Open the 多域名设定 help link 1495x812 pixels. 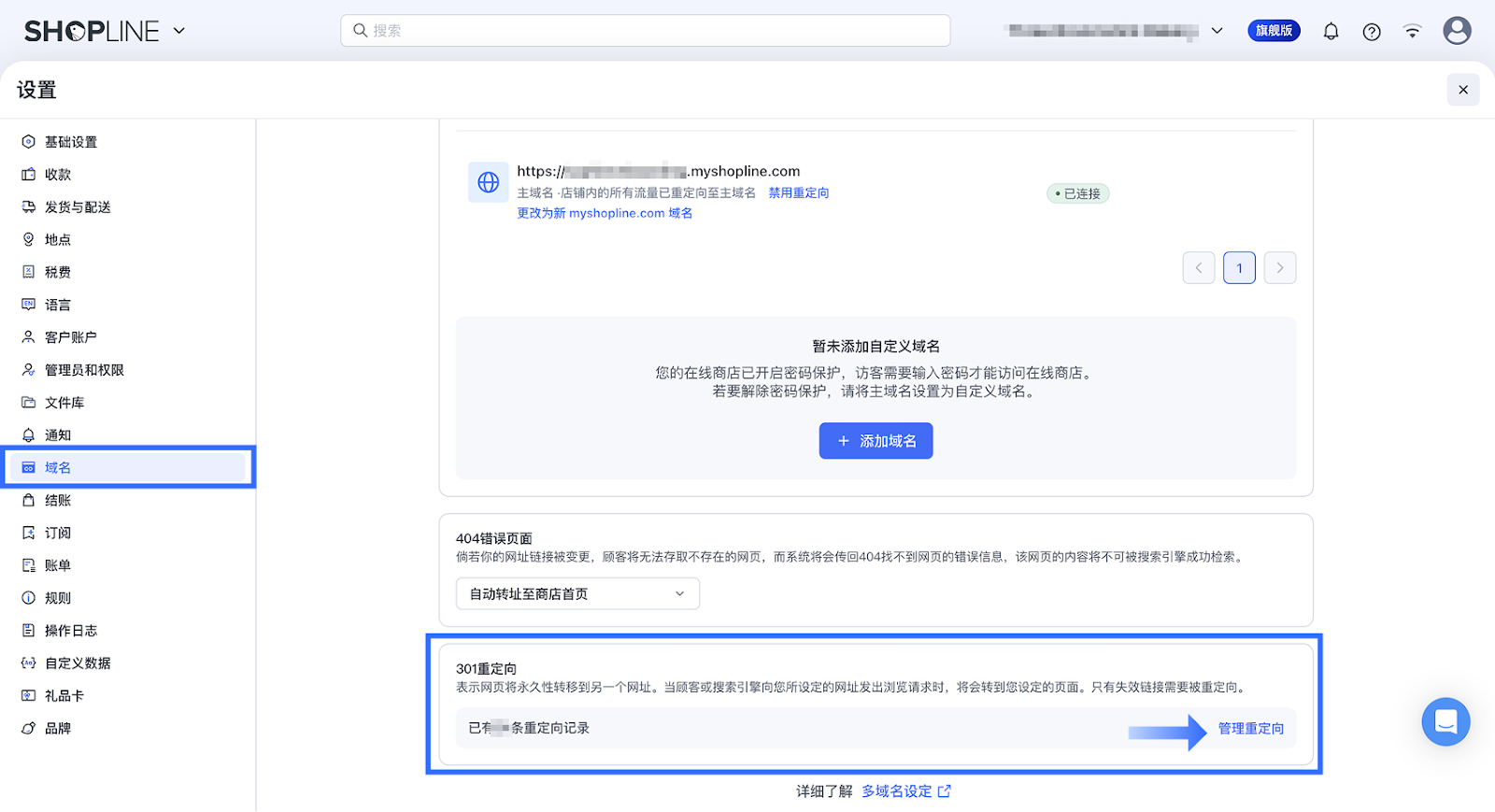[x=905, y=791]
